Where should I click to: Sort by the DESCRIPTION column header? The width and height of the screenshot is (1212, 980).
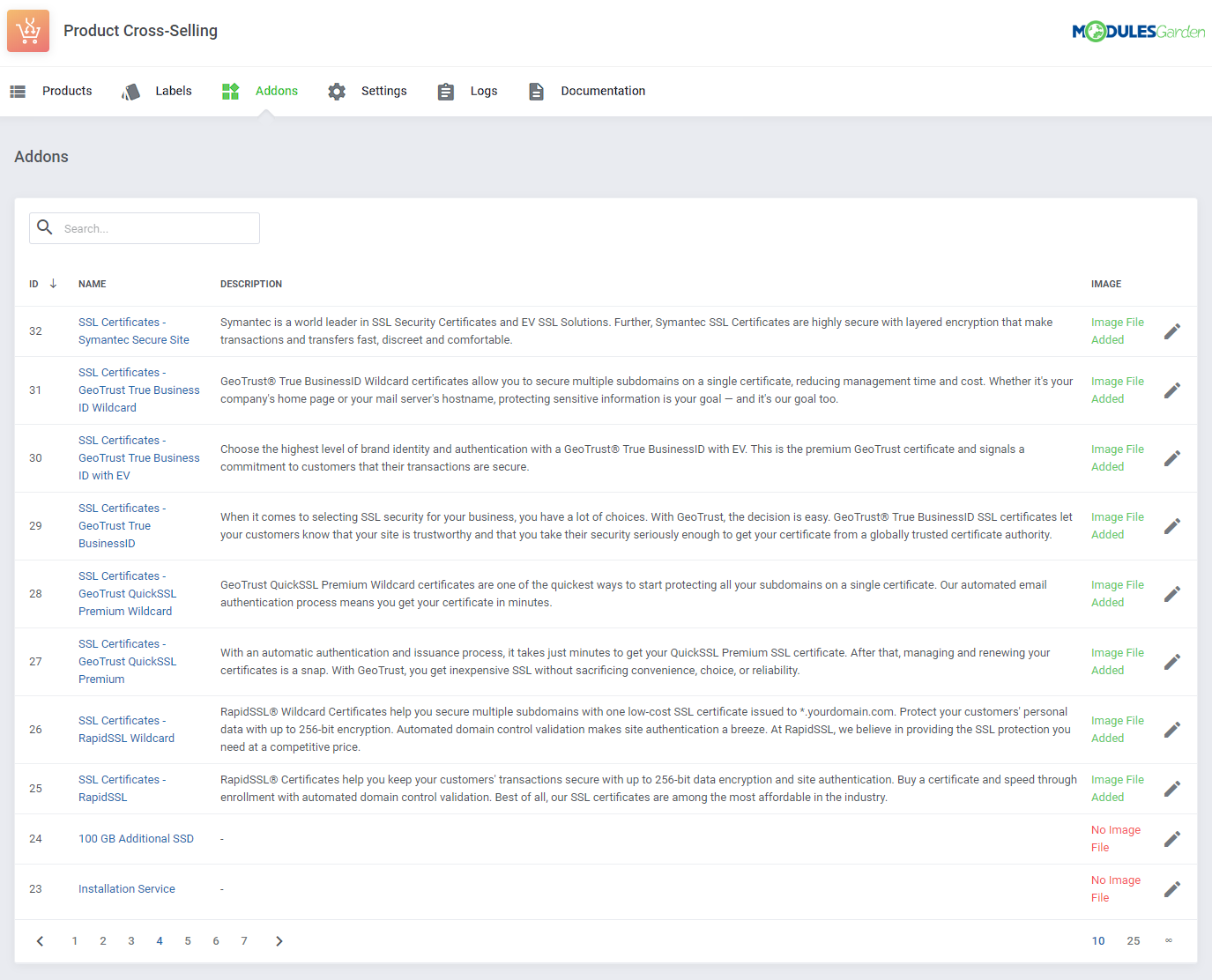(x=251, y=284)
